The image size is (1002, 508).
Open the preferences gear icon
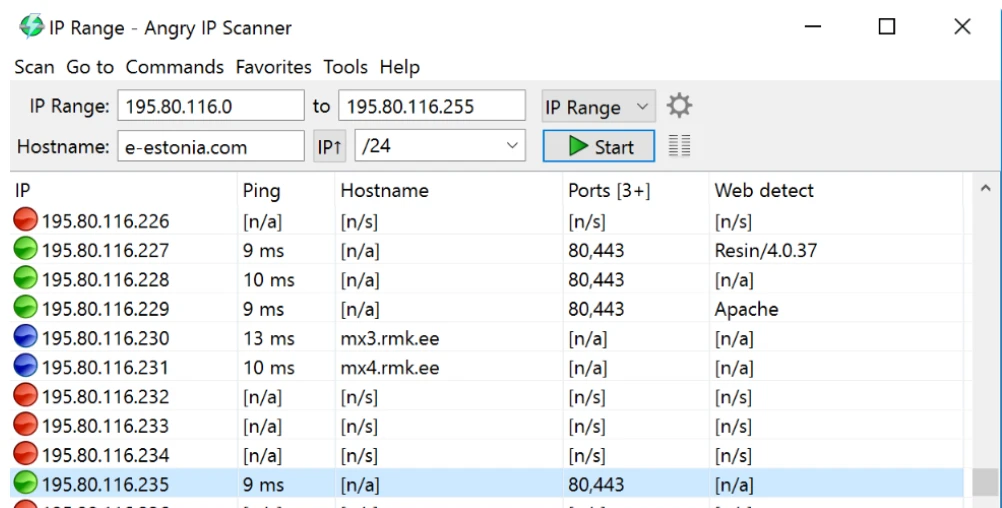click(x=679, y=106)
